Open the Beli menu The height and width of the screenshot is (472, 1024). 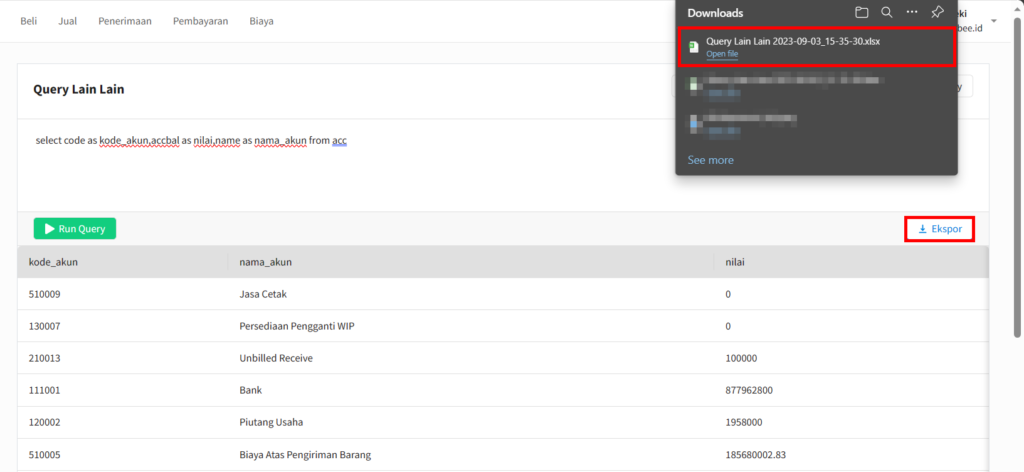pos(29,21)
